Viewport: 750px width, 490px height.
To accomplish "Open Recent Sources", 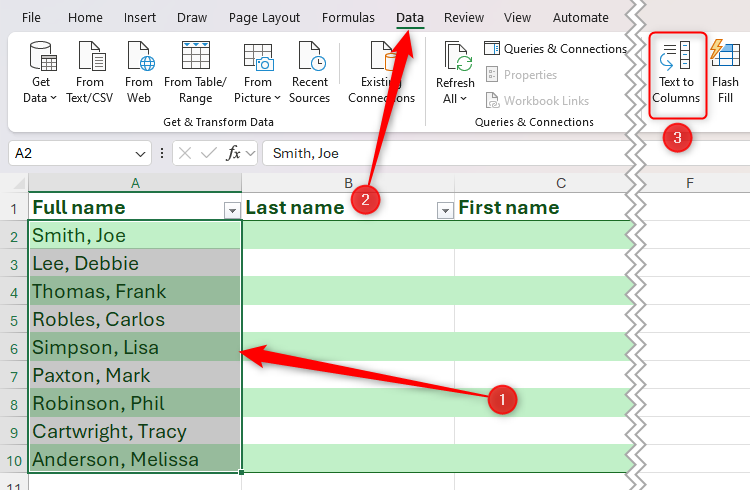I will click(x=310, y=73).
